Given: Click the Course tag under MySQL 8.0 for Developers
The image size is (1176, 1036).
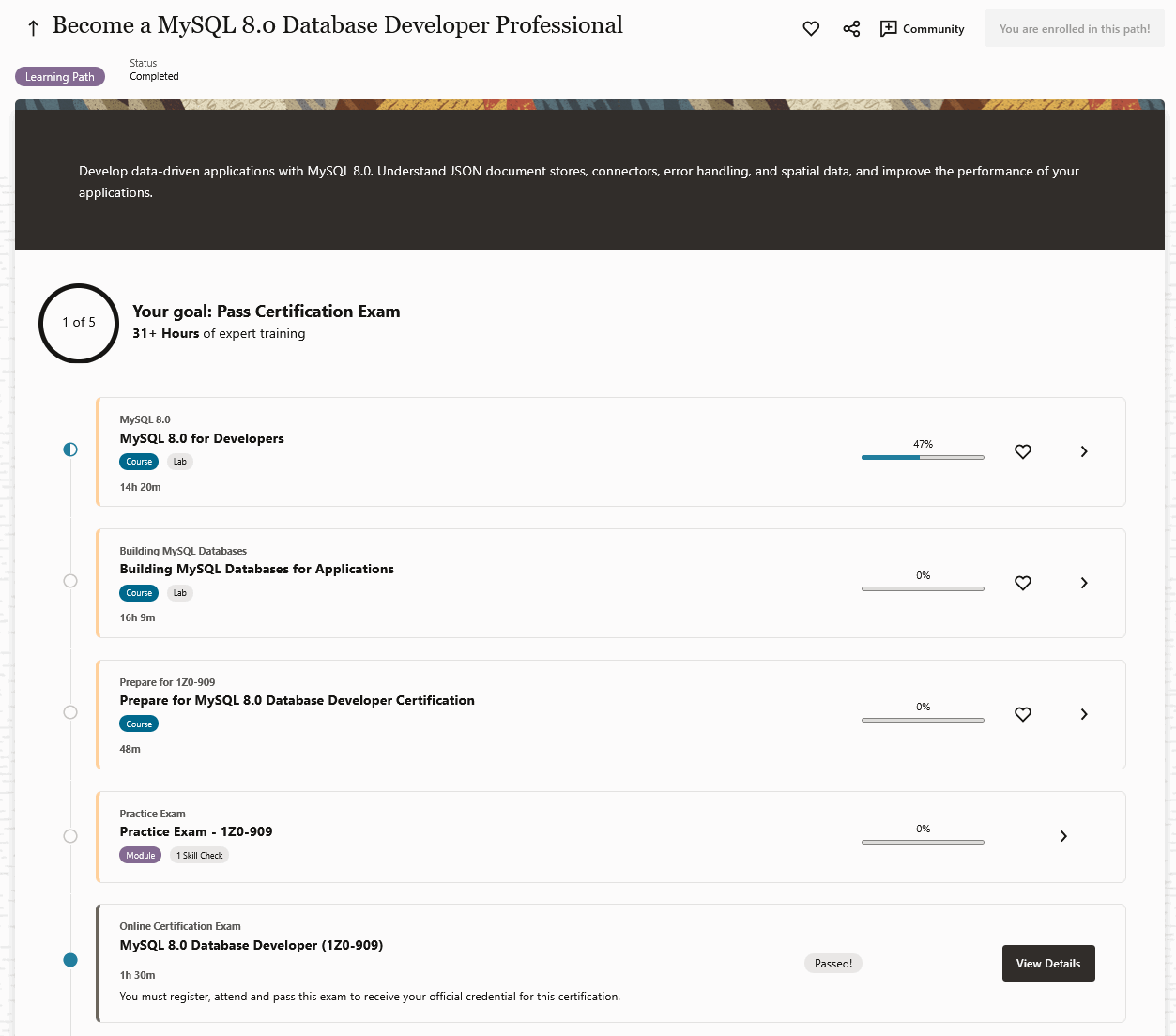Looking at the screenshot, I should pyautogui.click(x=139, y=462).
